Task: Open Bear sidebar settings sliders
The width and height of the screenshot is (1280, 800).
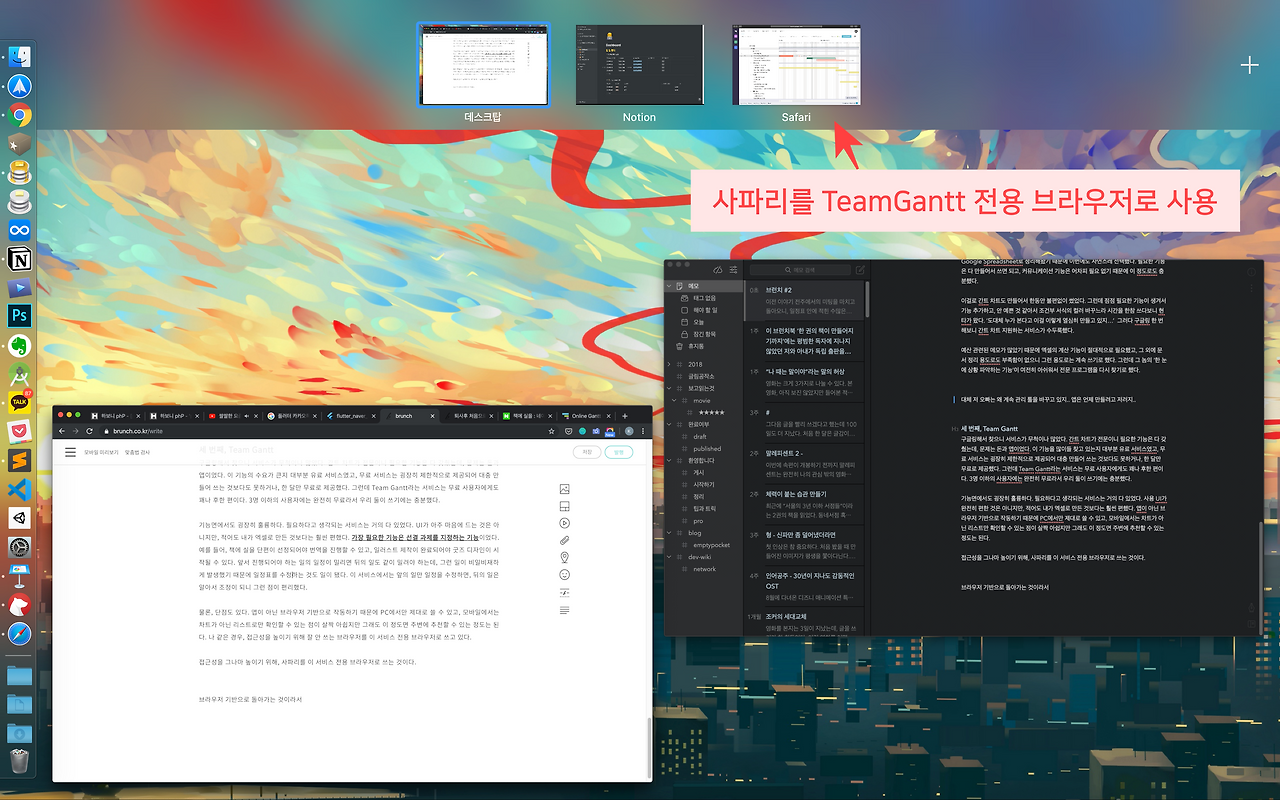Action: 734,270
